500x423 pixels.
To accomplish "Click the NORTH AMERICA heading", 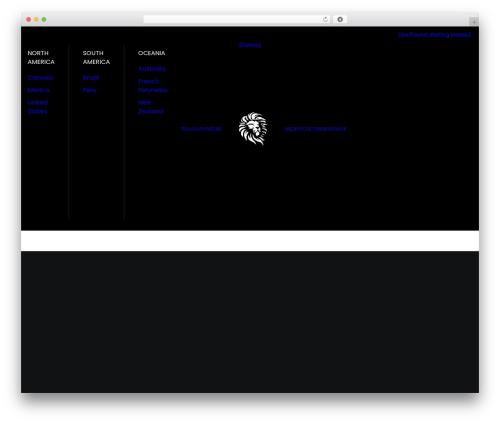I will point(41,57).
